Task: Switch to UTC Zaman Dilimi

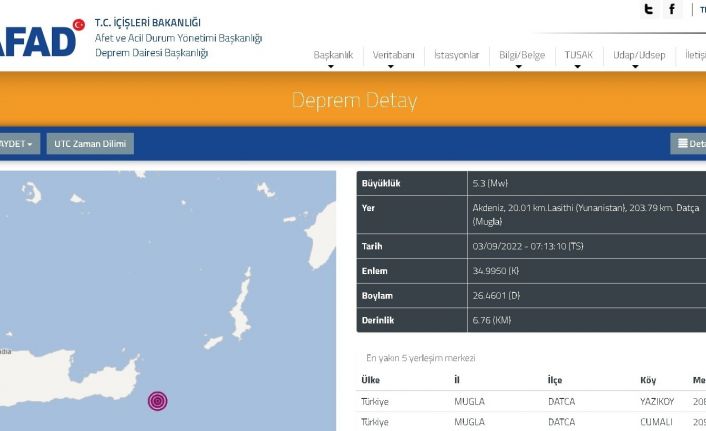Action: (90, 144)
